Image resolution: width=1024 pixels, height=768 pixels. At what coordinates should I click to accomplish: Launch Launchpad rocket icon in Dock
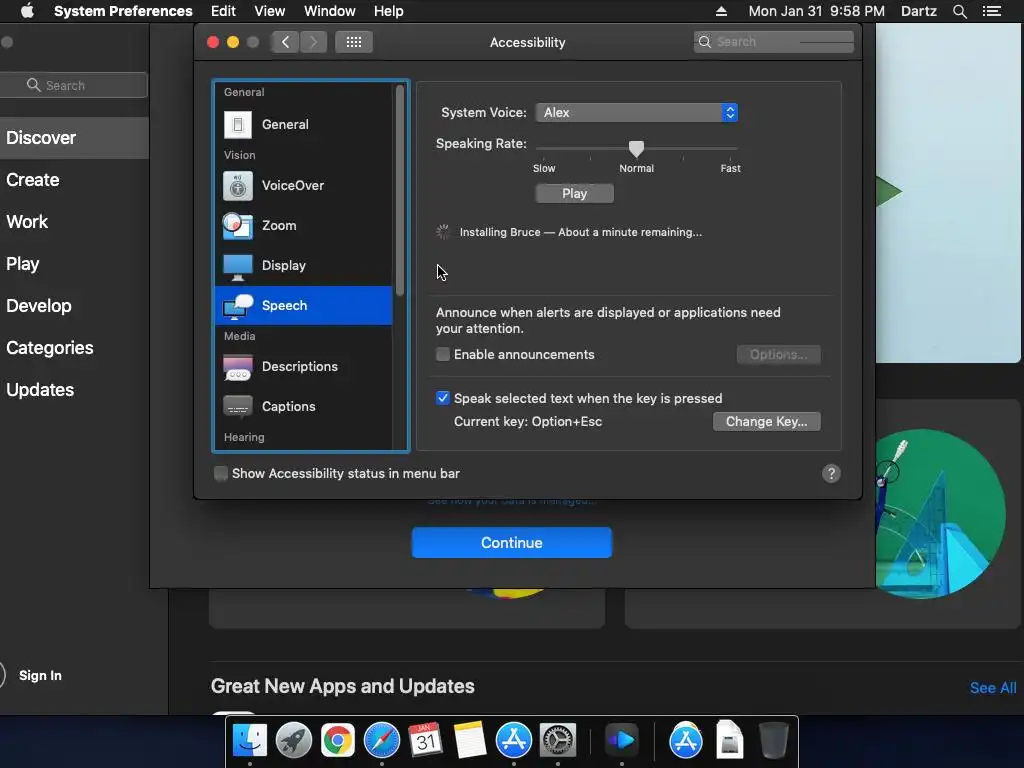[294, 740]
